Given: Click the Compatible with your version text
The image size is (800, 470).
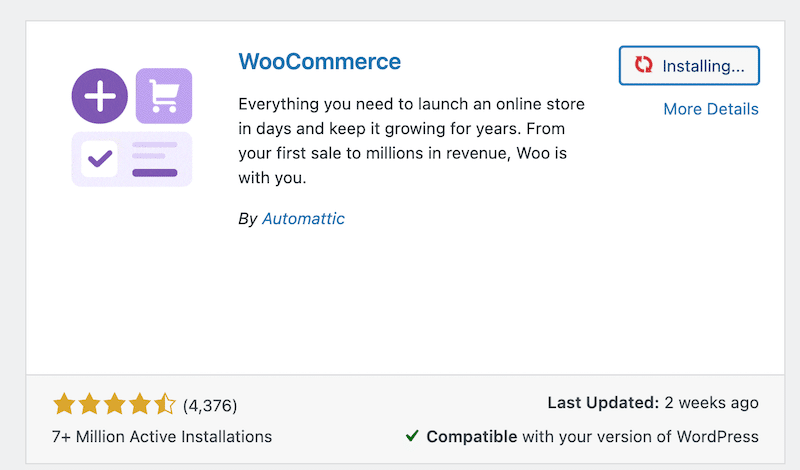Looking at the screenshot, I should point(592,436).
